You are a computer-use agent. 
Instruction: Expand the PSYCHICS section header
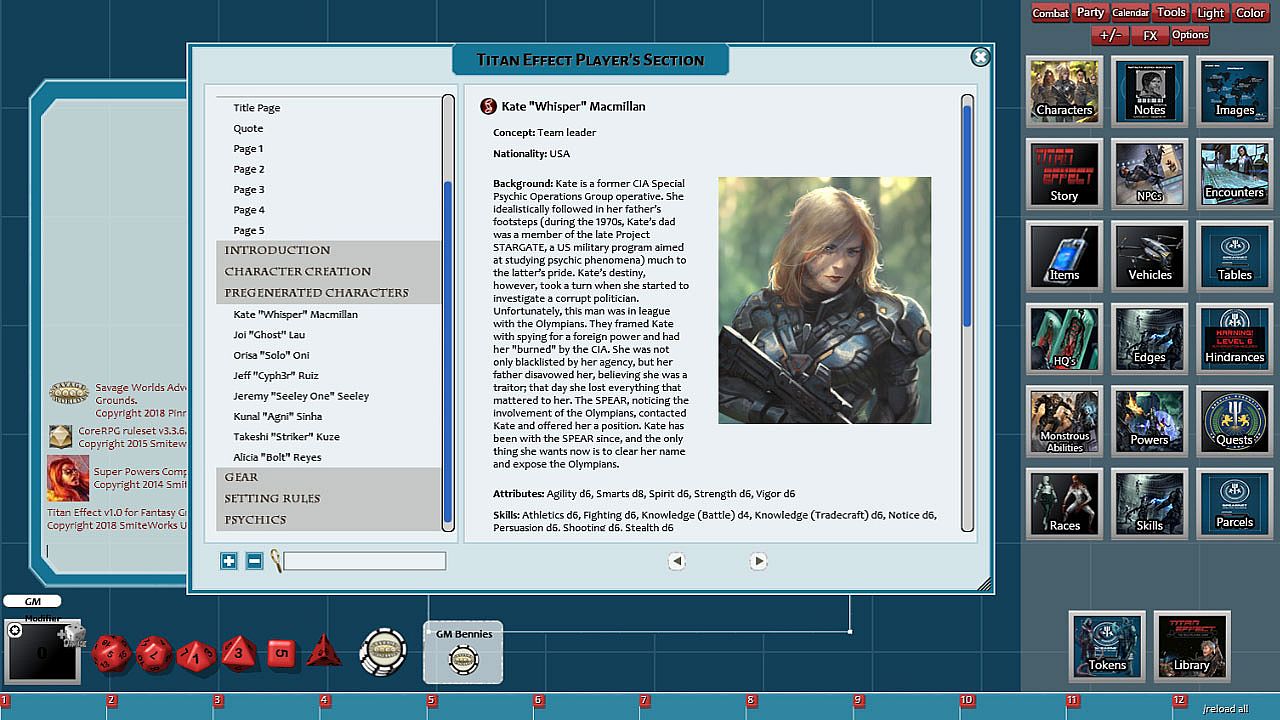coord(328,519)
